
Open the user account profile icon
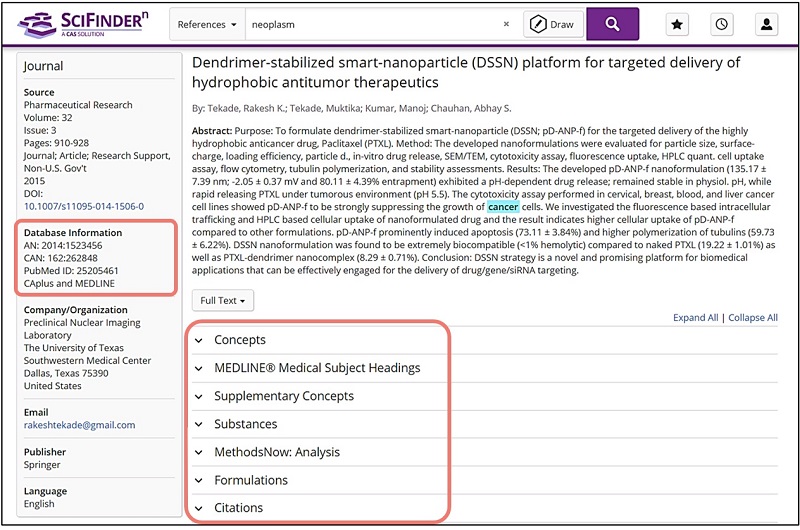click(x=766, y=24)
